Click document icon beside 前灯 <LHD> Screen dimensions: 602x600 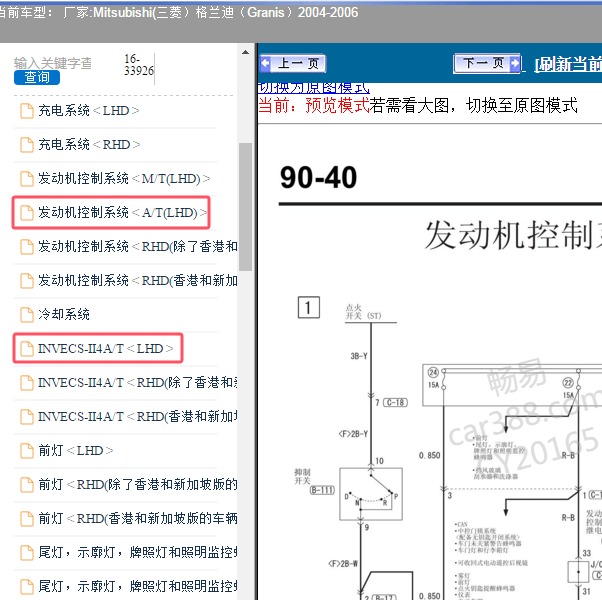[x=26, y=451]
